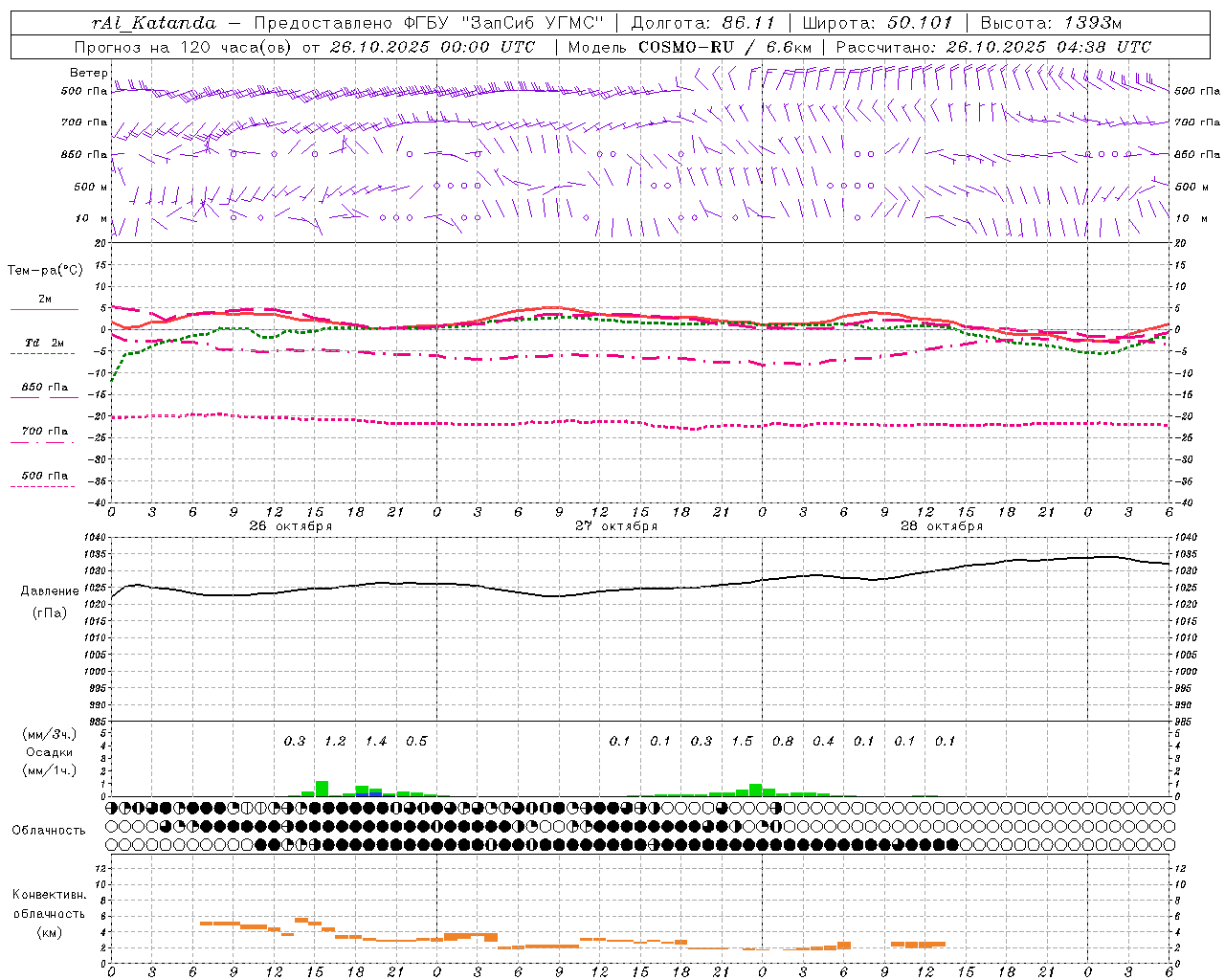Click the Облачность row label
Screen dimensions: 1225x980
click(49, 830)
